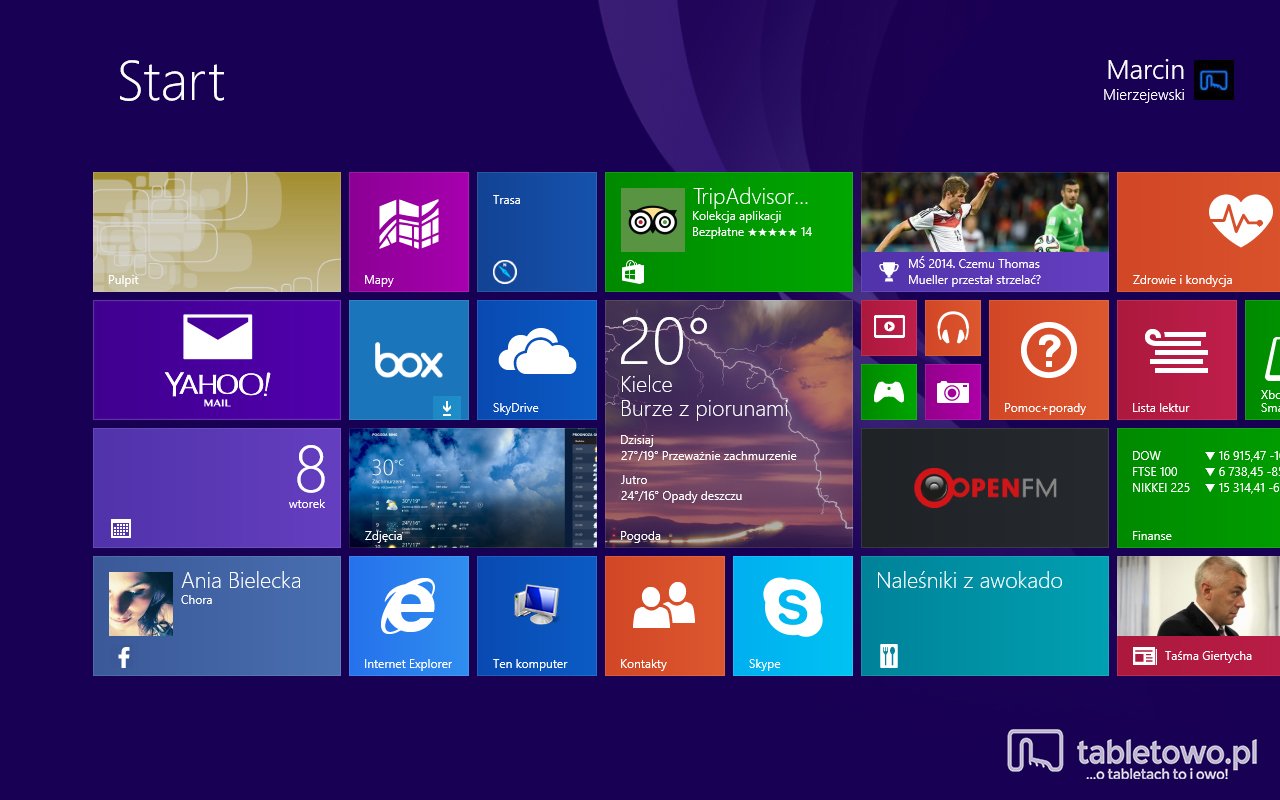
Task: Open the SkyDrive cloud tile
Action: [x=537, y=360]
